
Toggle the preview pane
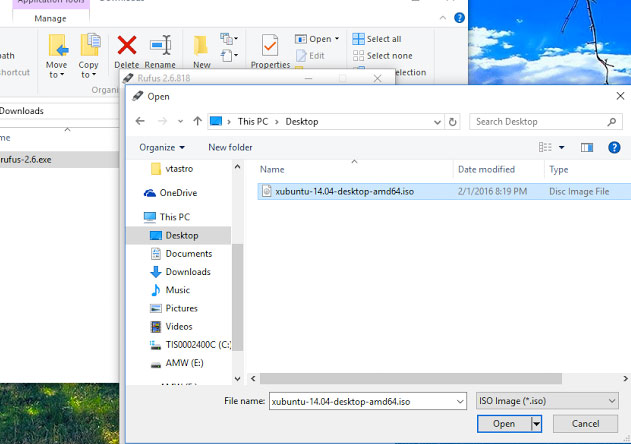click(587, 148)
